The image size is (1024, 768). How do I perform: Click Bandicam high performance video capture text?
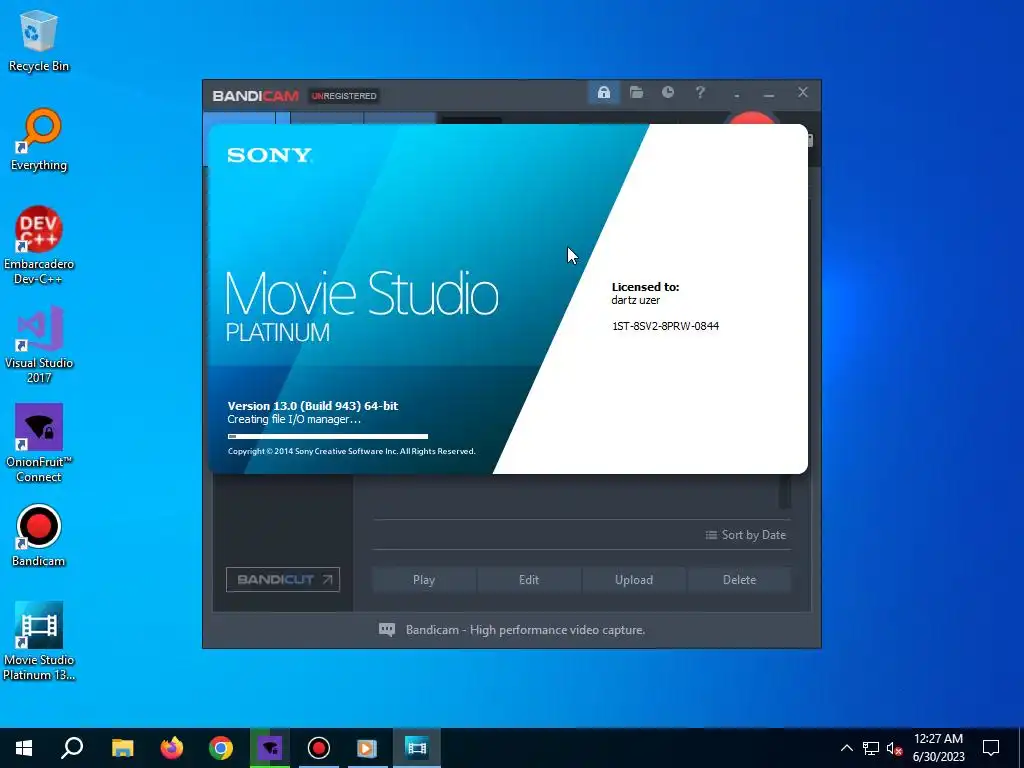[525, 630]
